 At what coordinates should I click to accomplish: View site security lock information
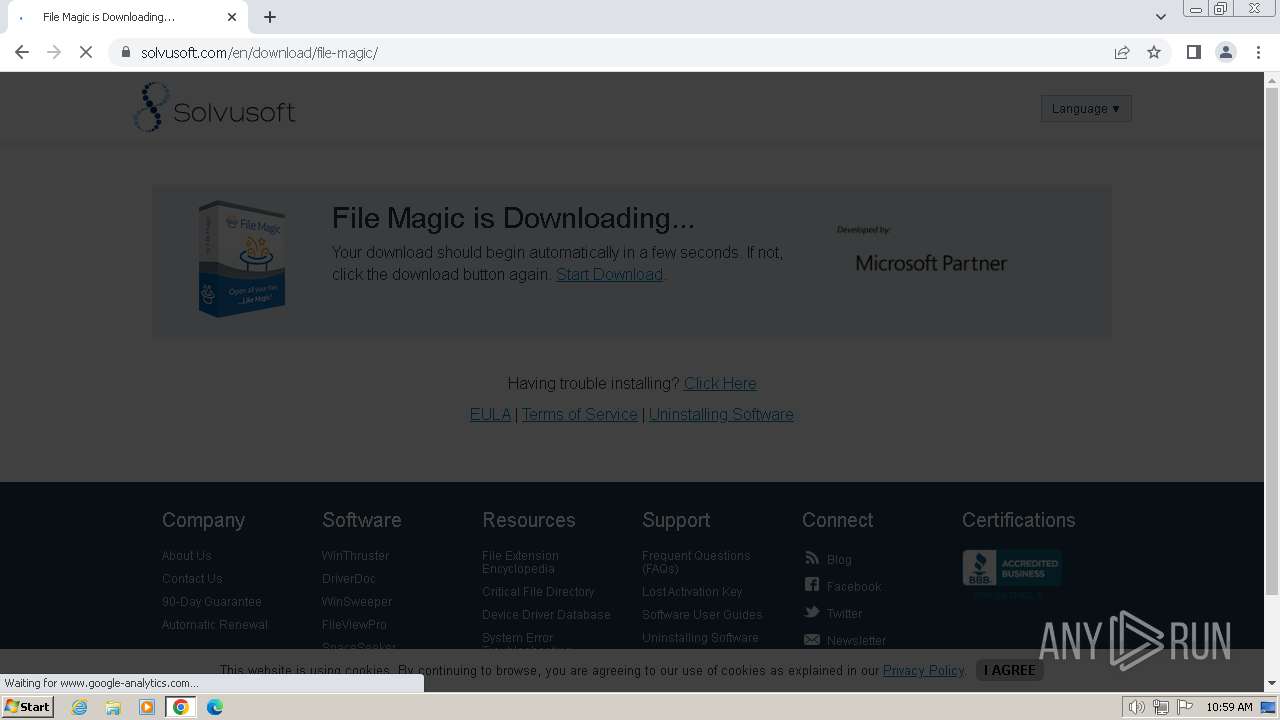coord(126,52)
